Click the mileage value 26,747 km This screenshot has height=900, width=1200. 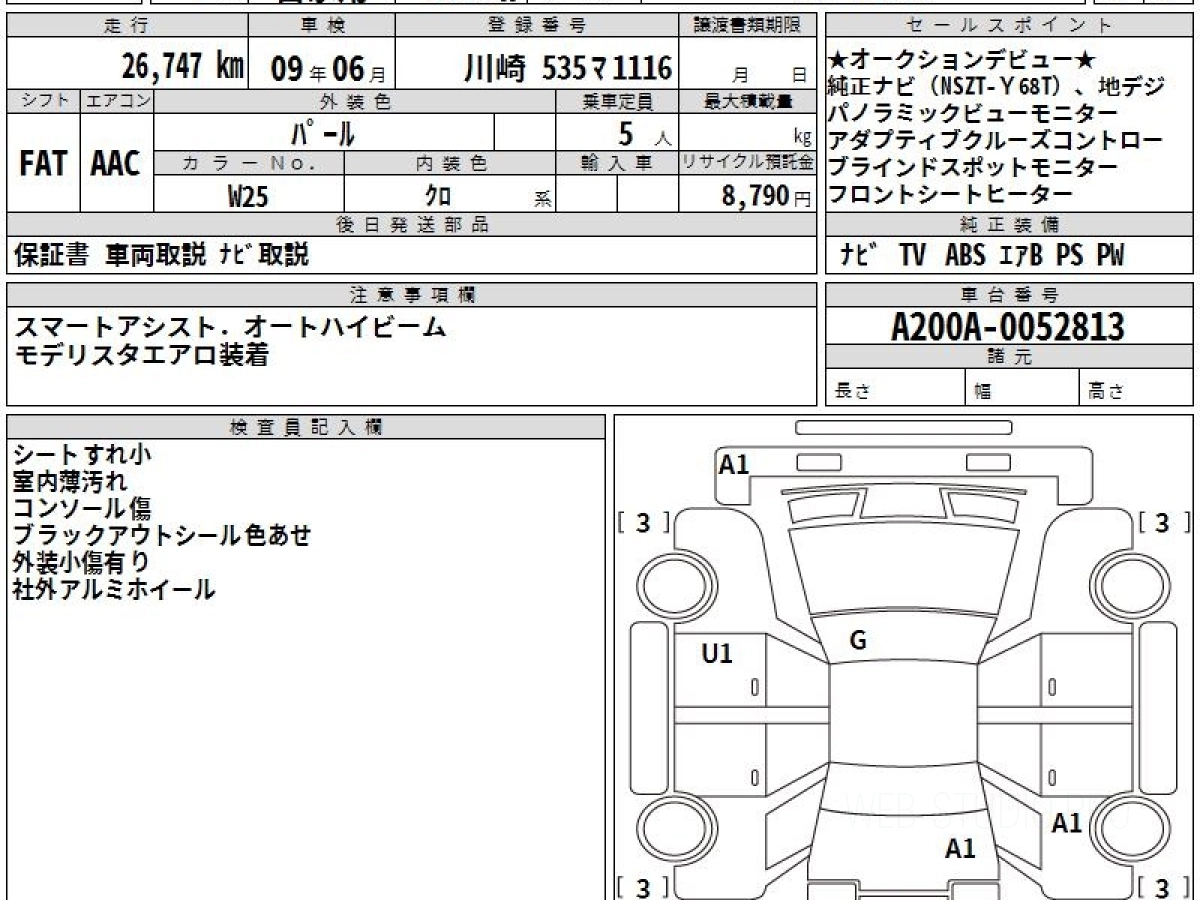(x=183, y=66)
